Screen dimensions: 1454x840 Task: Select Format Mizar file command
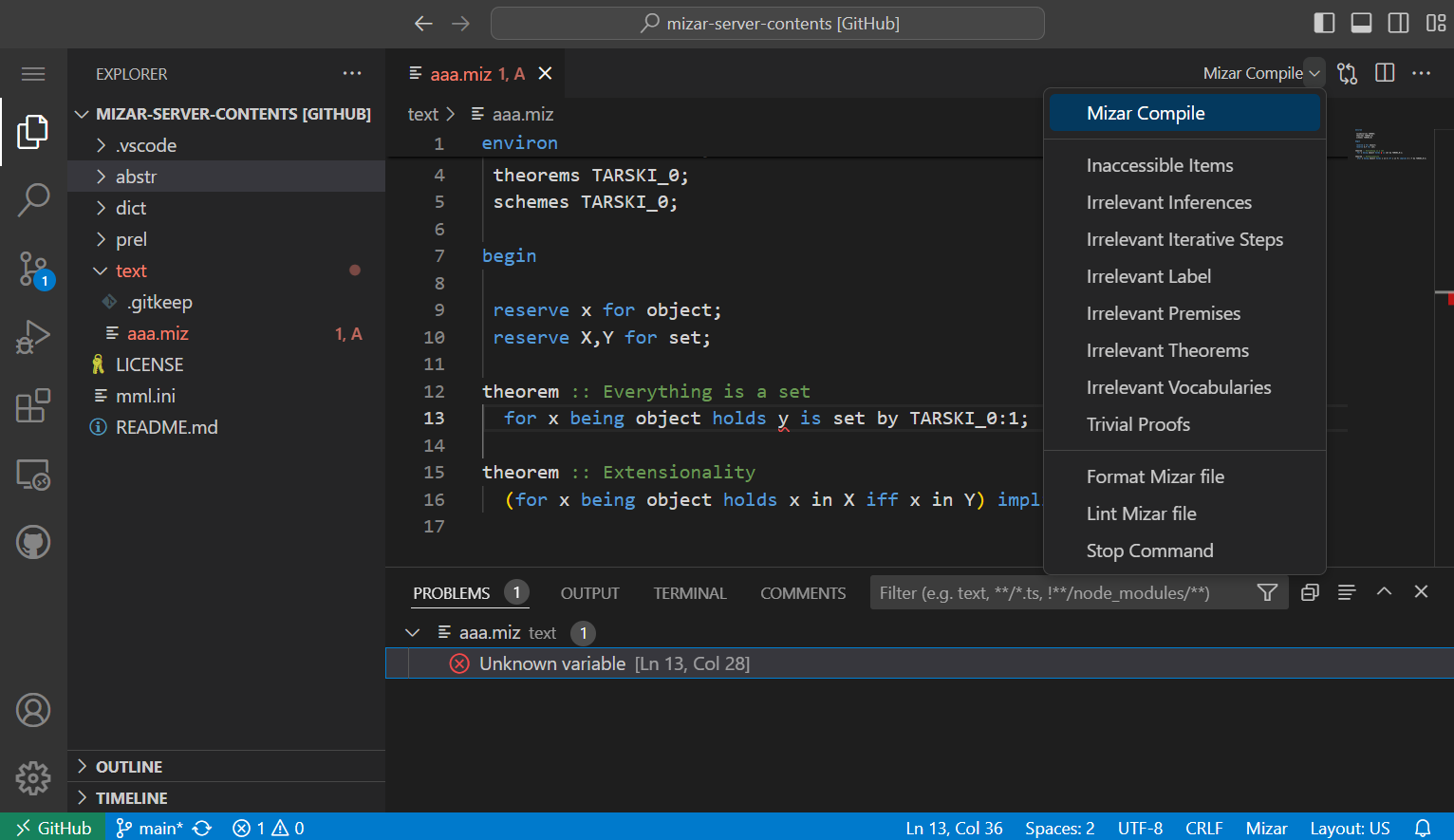pyautogui.click(x=1155, y=476)
